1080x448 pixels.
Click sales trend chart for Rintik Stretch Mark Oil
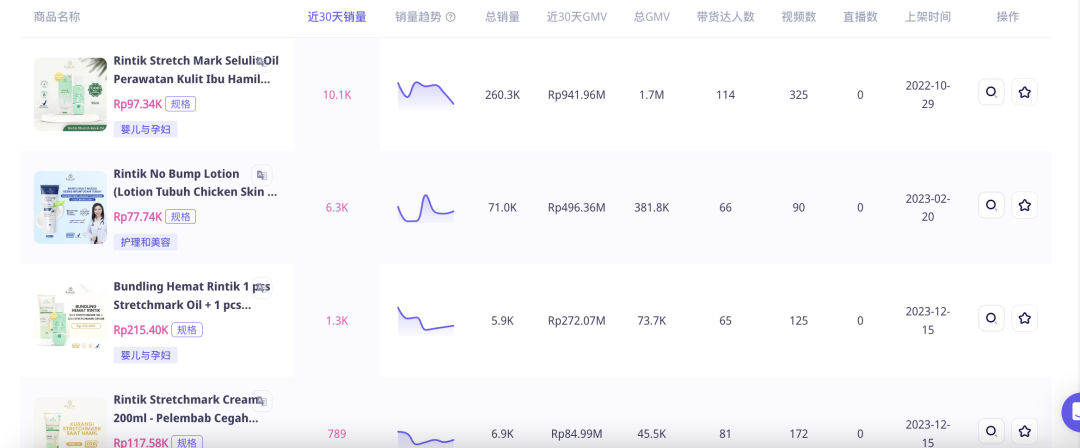425,93
